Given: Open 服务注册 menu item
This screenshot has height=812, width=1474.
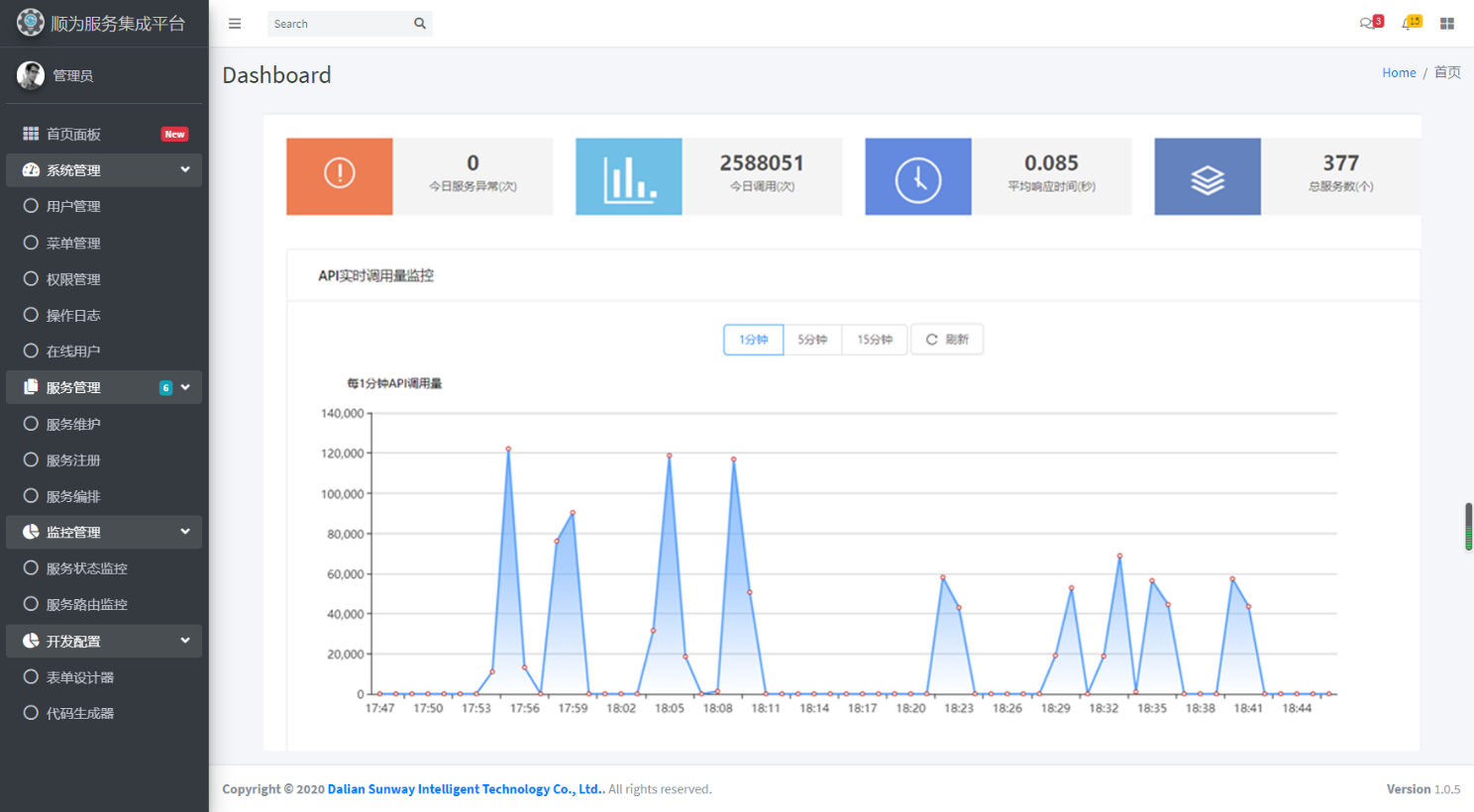Looking at the screenshot, I should tap(104, 460).
